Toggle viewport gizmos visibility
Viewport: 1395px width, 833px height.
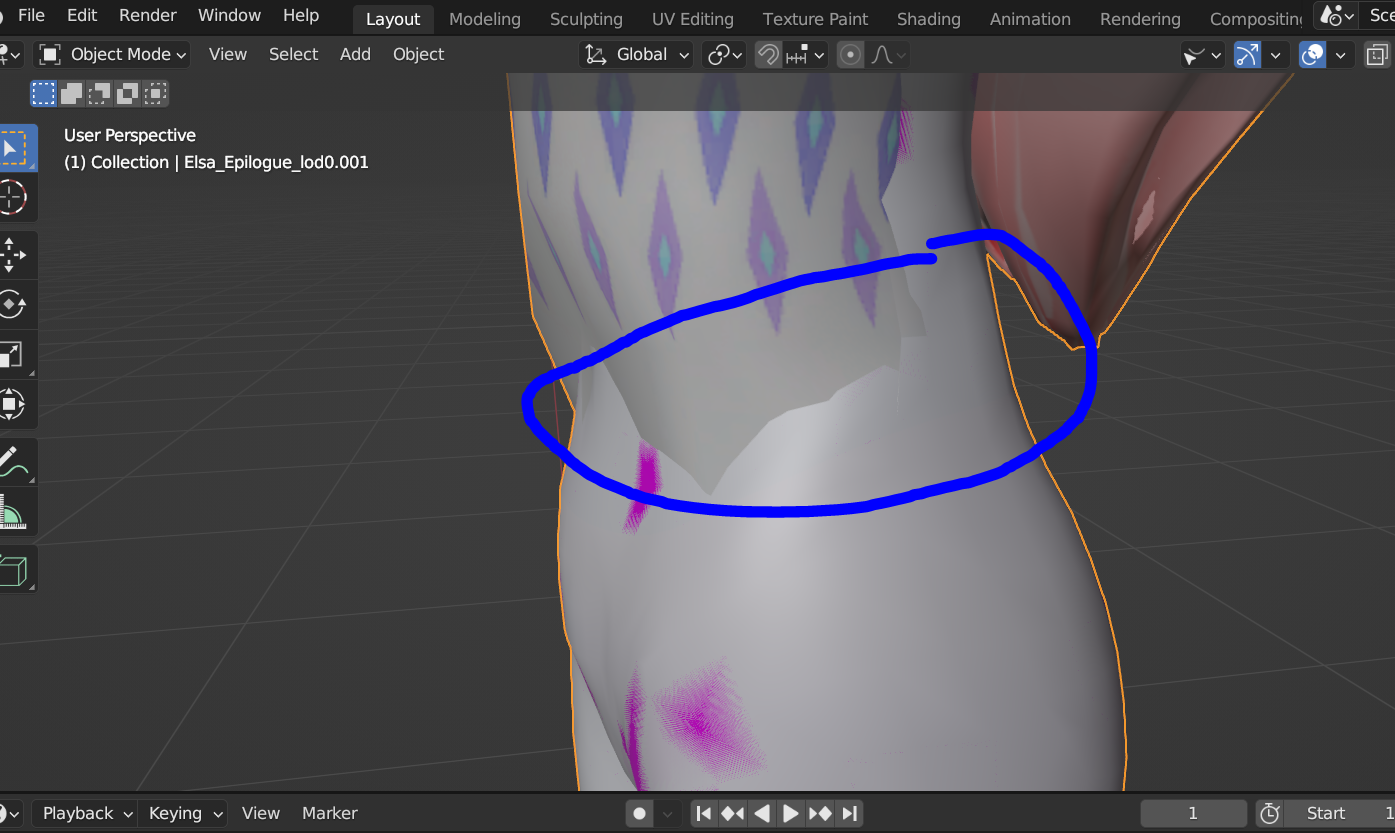(1247, 55)
